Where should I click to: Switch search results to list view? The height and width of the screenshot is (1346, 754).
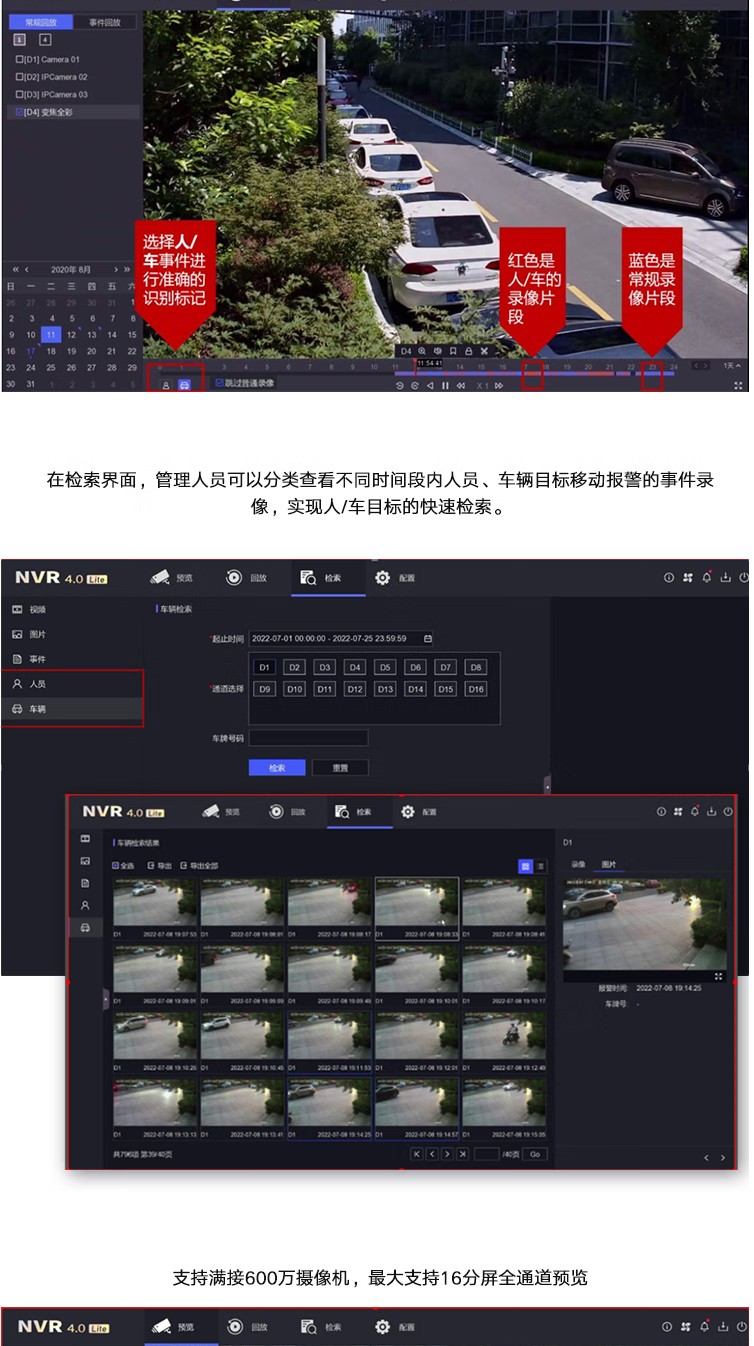pyautogui.click(x=541, y=866)
